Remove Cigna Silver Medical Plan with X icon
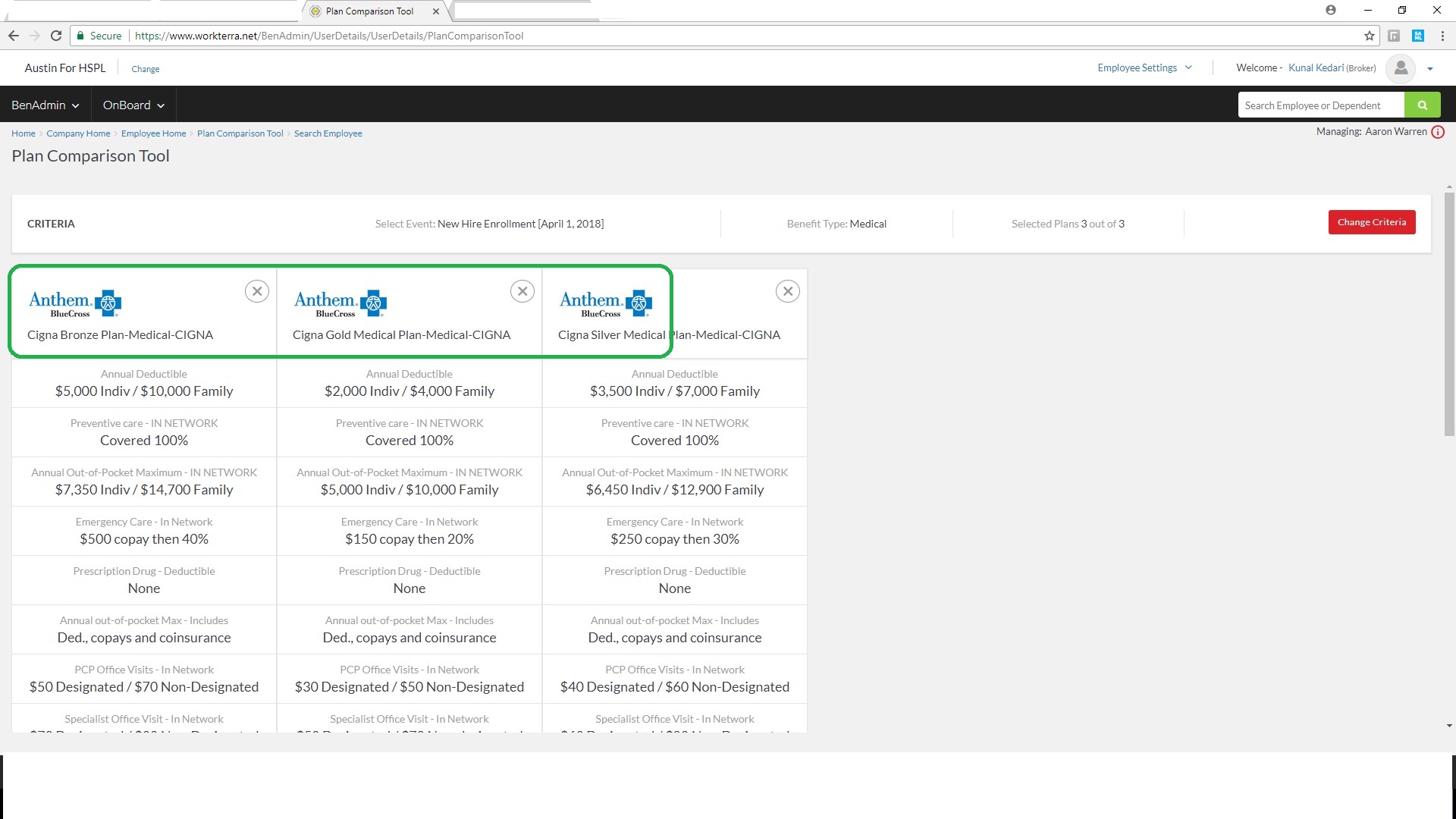This screenshot has height=819, width=1456. coord(788,291)
